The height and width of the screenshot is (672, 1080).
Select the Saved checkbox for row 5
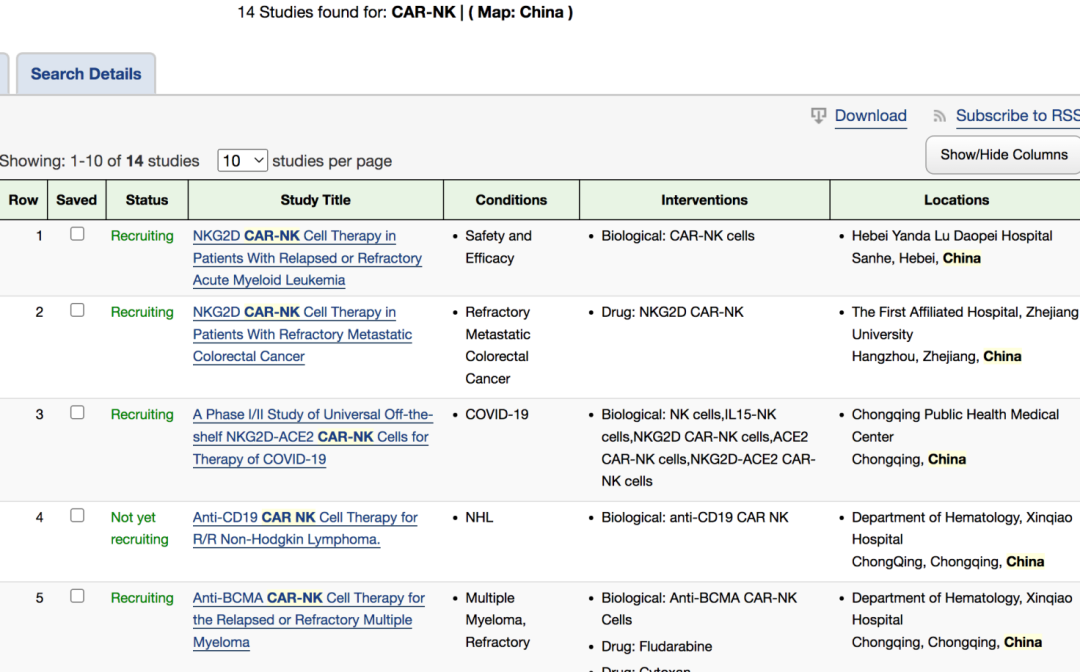77,596
